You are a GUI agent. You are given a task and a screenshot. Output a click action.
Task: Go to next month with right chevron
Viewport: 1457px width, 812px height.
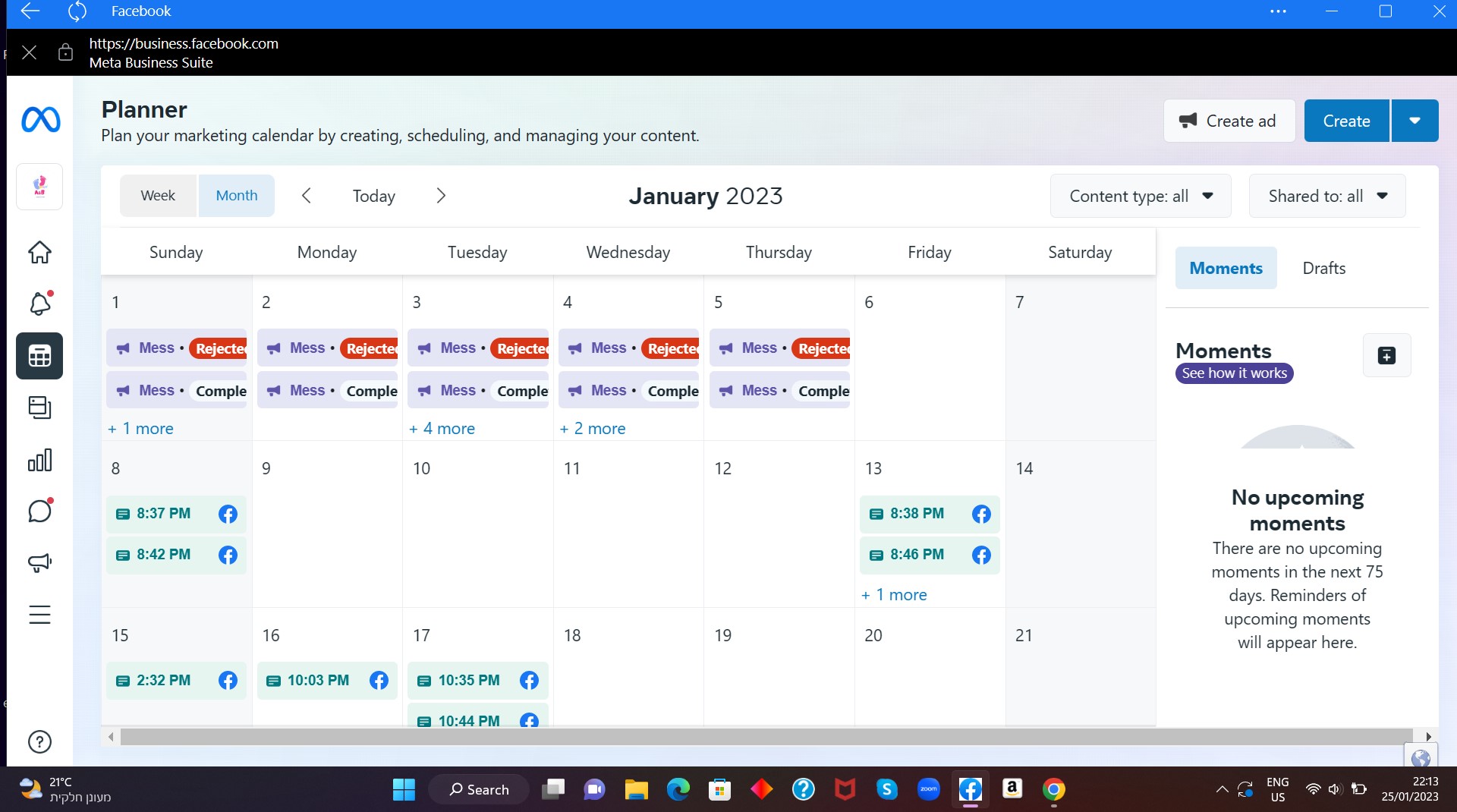(x=441, y=196)
